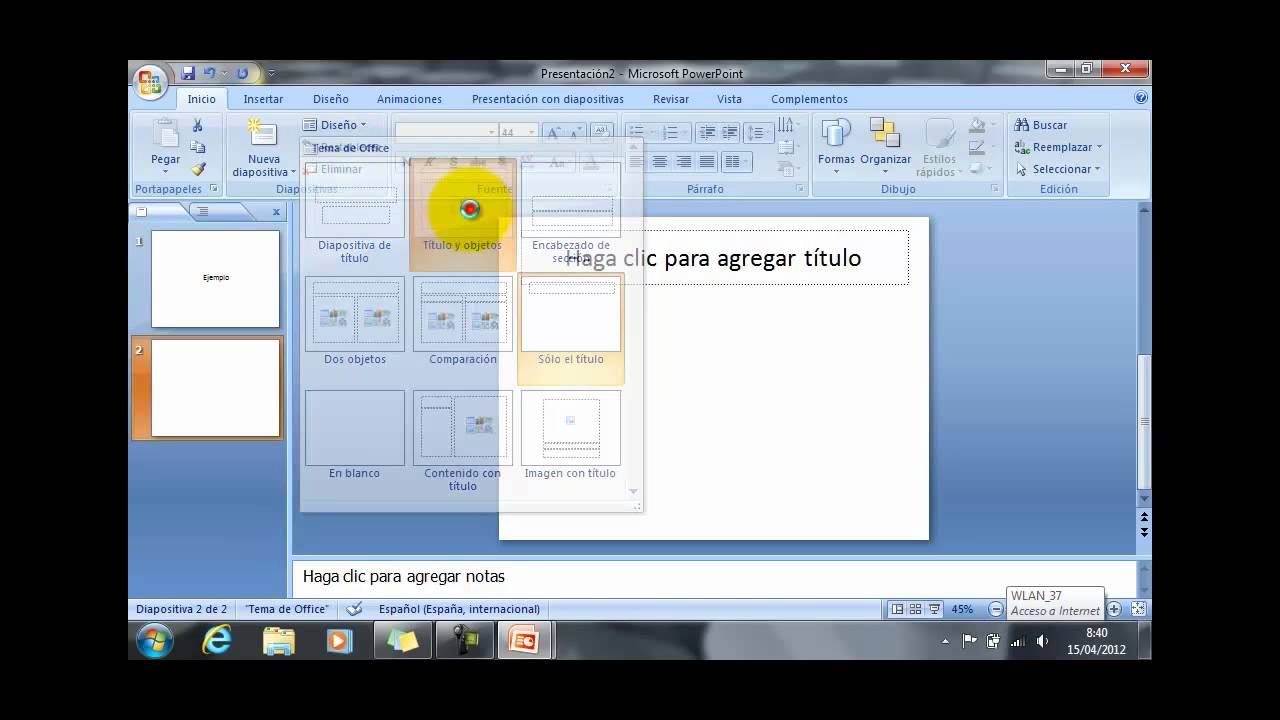Open PowerPoint Help question mark
1280x720 pixels.
[1141, 98]
